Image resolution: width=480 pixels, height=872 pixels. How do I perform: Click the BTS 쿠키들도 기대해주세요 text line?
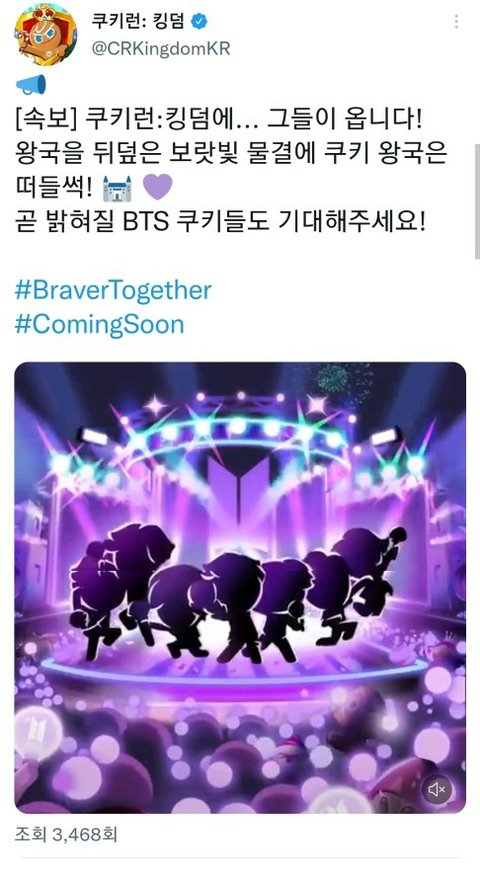220,222
